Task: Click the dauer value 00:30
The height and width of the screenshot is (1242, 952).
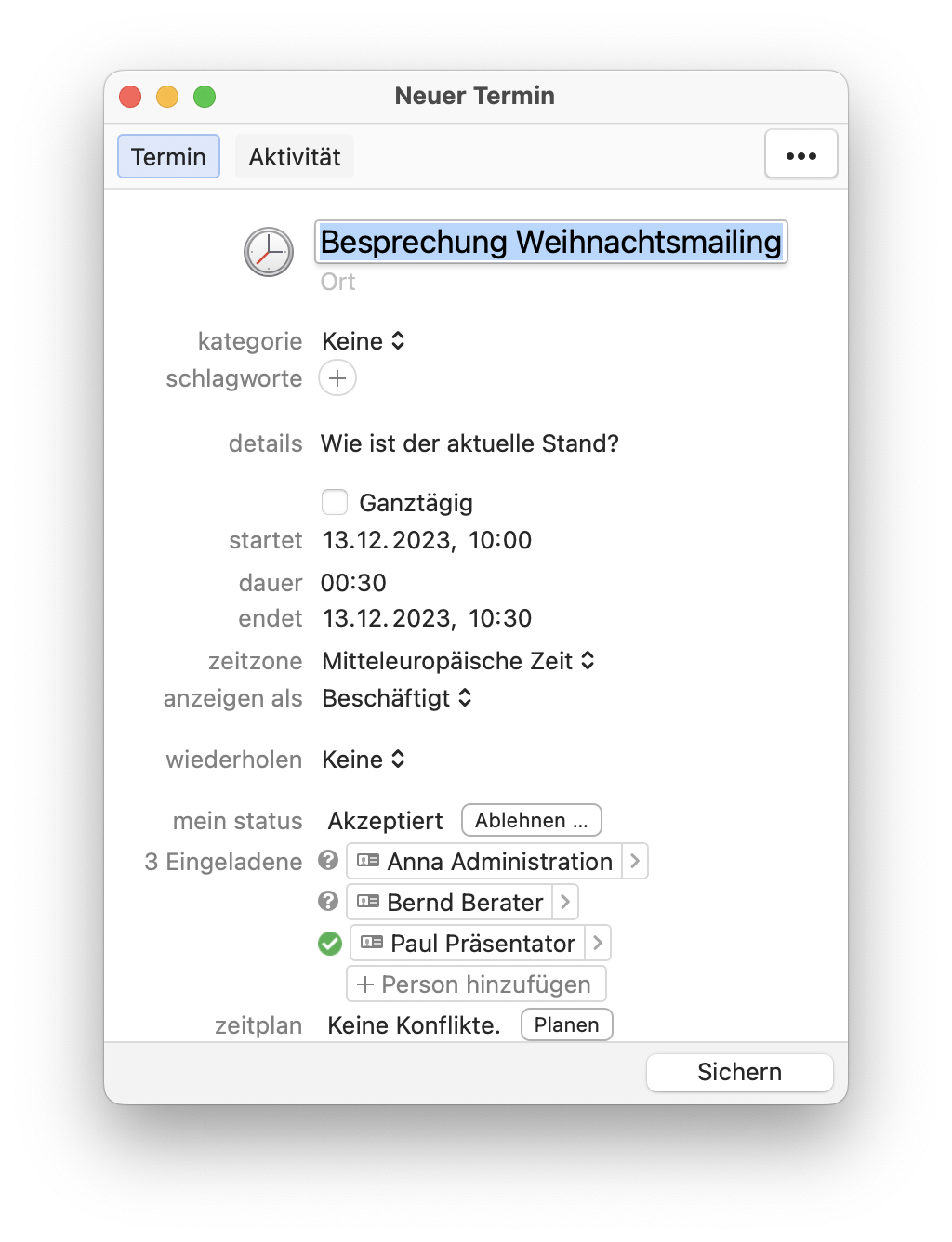Action: [x=353, y=583]
